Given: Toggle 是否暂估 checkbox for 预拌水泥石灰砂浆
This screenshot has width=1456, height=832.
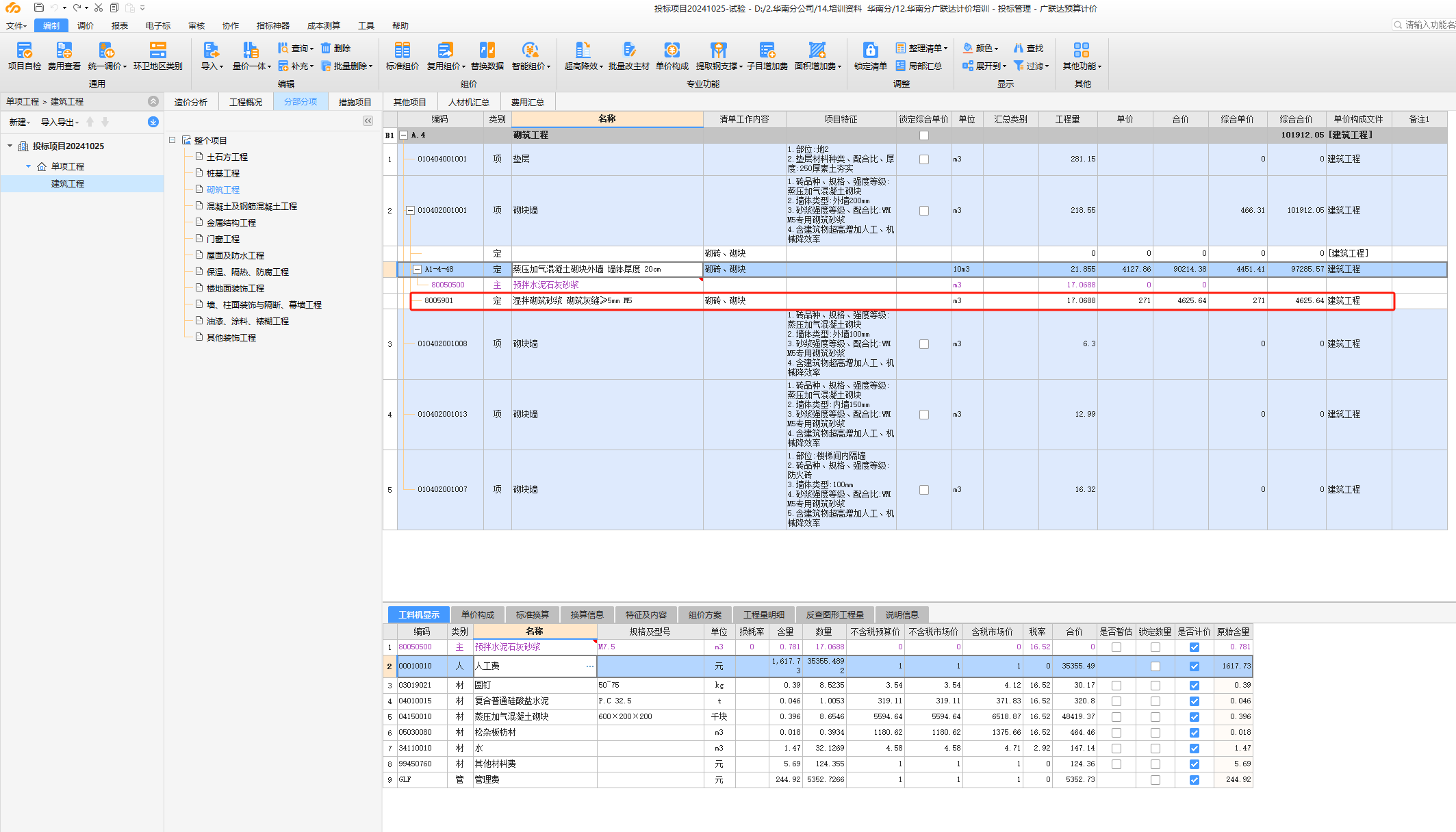Looking at the screenshot, I should pyautogui.click(x=1116, y=647).
